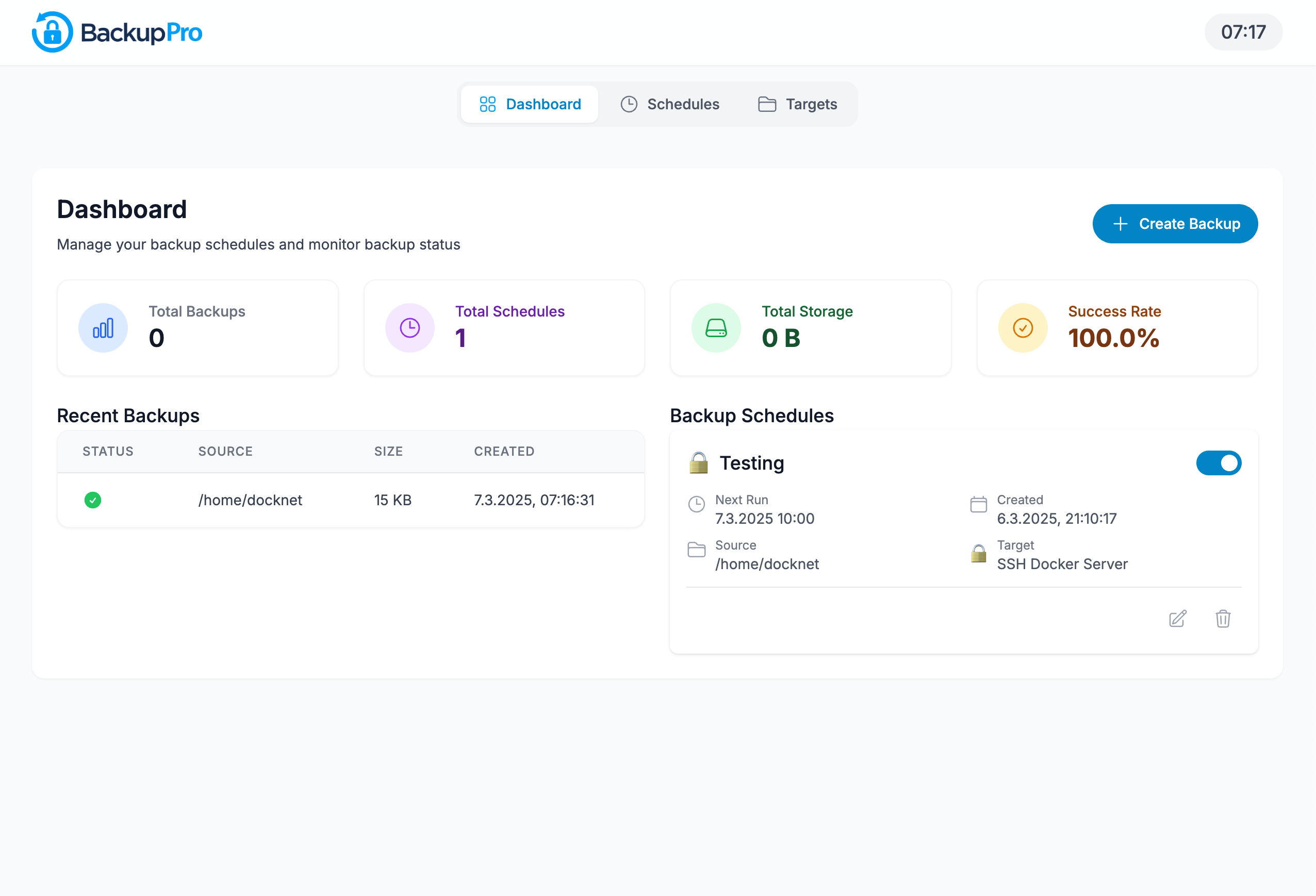Click the Next Run clock icon
This screenshot has height=896, width=1316.
coord(696,504)
